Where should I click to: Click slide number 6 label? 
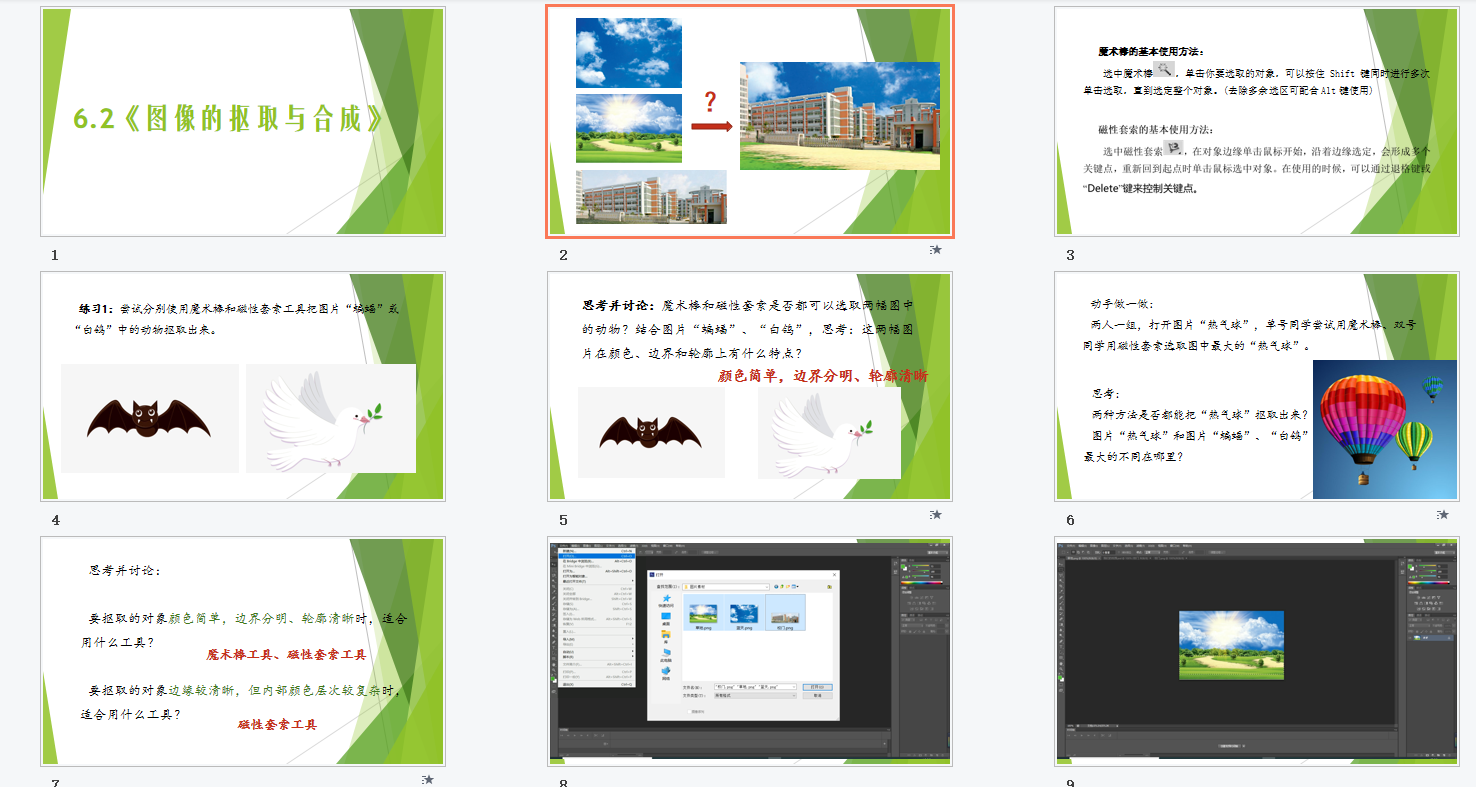(1070, 520)
